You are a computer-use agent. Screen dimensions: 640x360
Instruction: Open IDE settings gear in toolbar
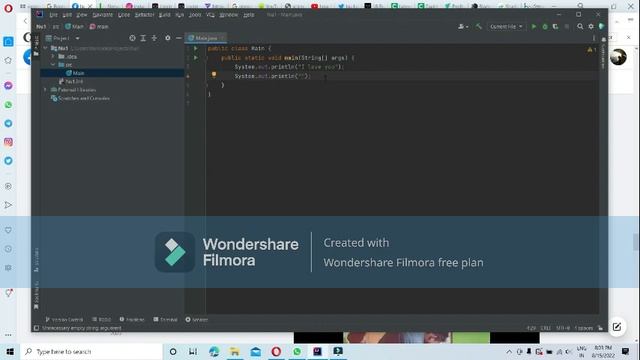[591, 27]
